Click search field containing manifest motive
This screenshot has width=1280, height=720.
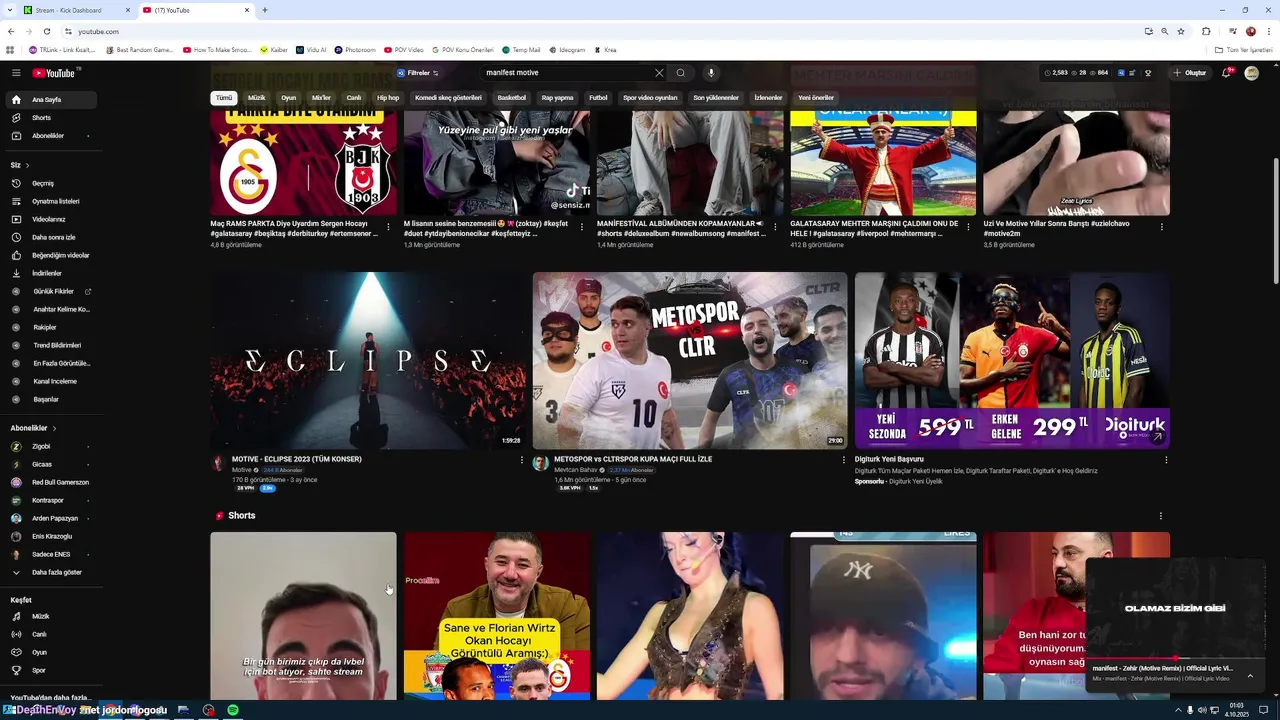pyautogui.click(x=565, y=73)
